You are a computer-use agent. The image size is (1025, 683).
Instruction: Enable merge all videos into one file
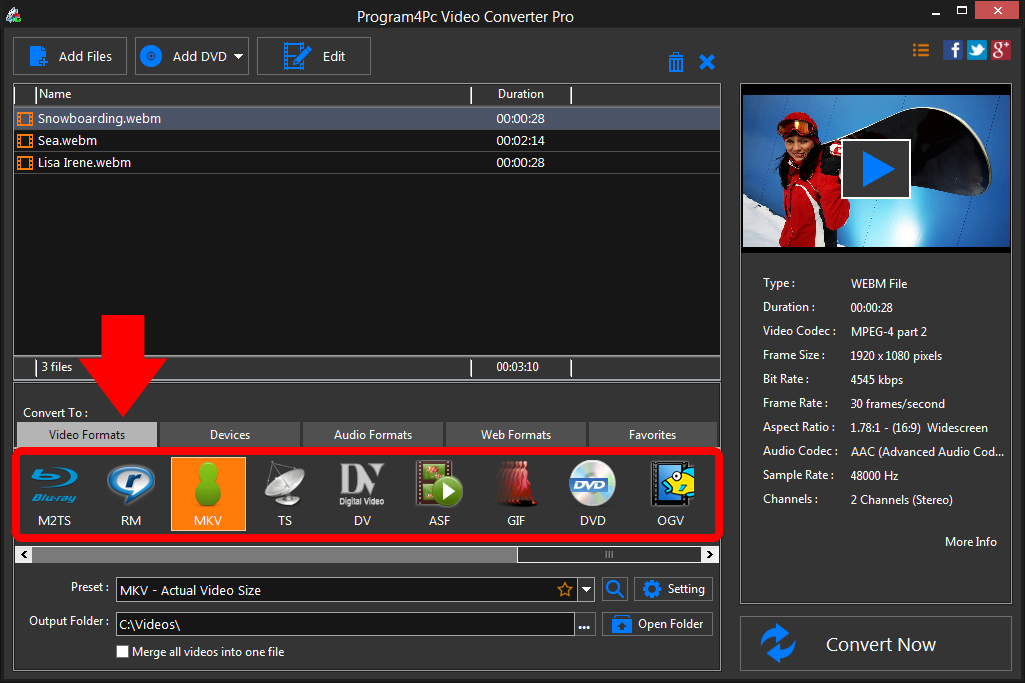(122, 651)
